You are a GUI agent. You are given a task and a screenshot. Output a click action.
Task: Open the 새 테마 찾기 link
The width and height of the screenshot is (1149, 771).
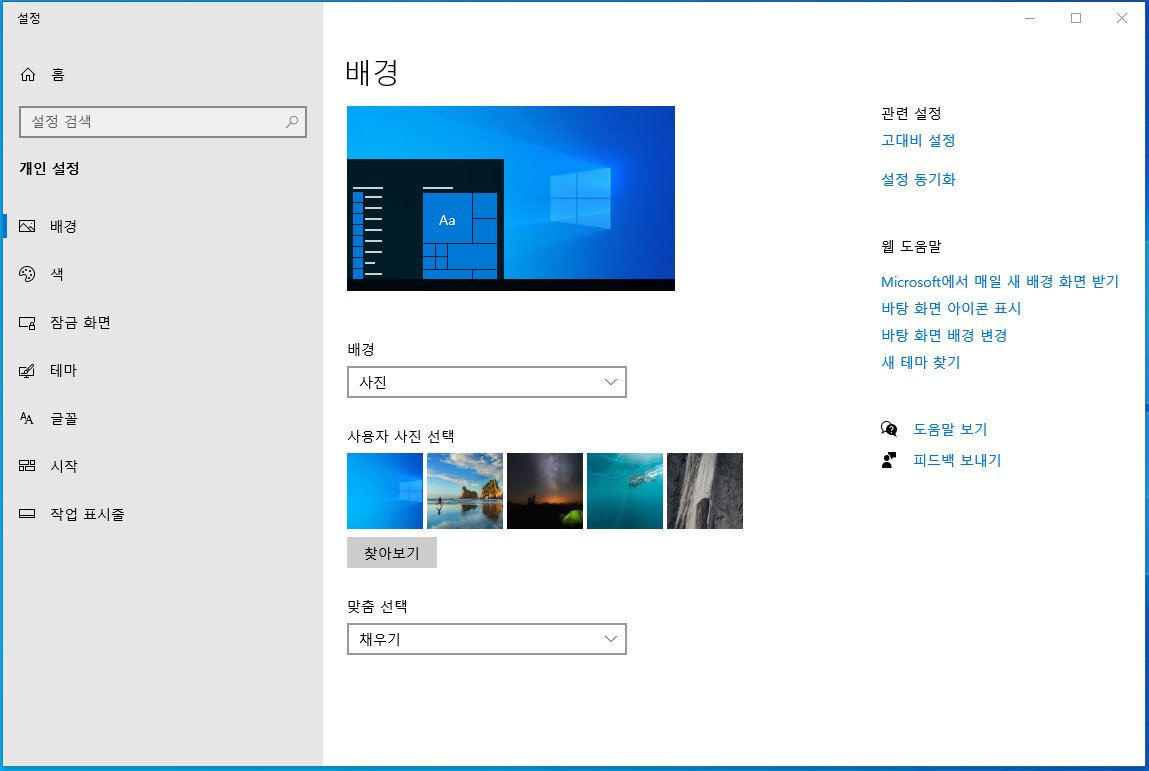920,362
